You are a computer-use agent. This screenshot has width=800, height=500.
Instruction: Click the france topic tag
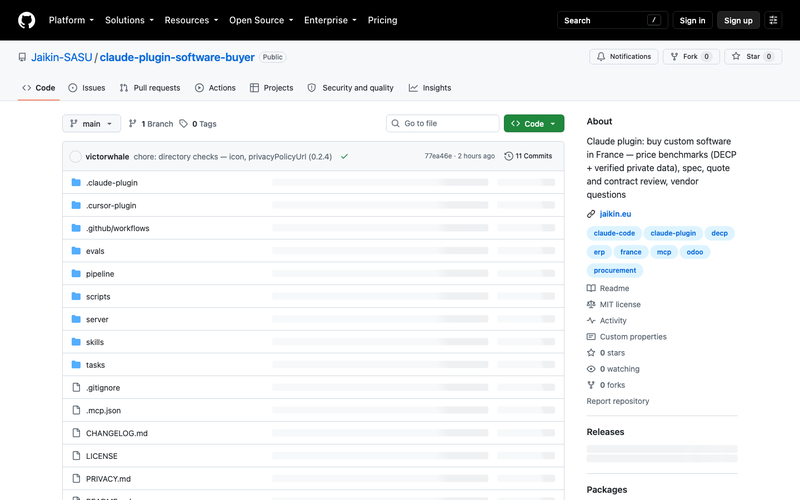[x=631, y=252]
